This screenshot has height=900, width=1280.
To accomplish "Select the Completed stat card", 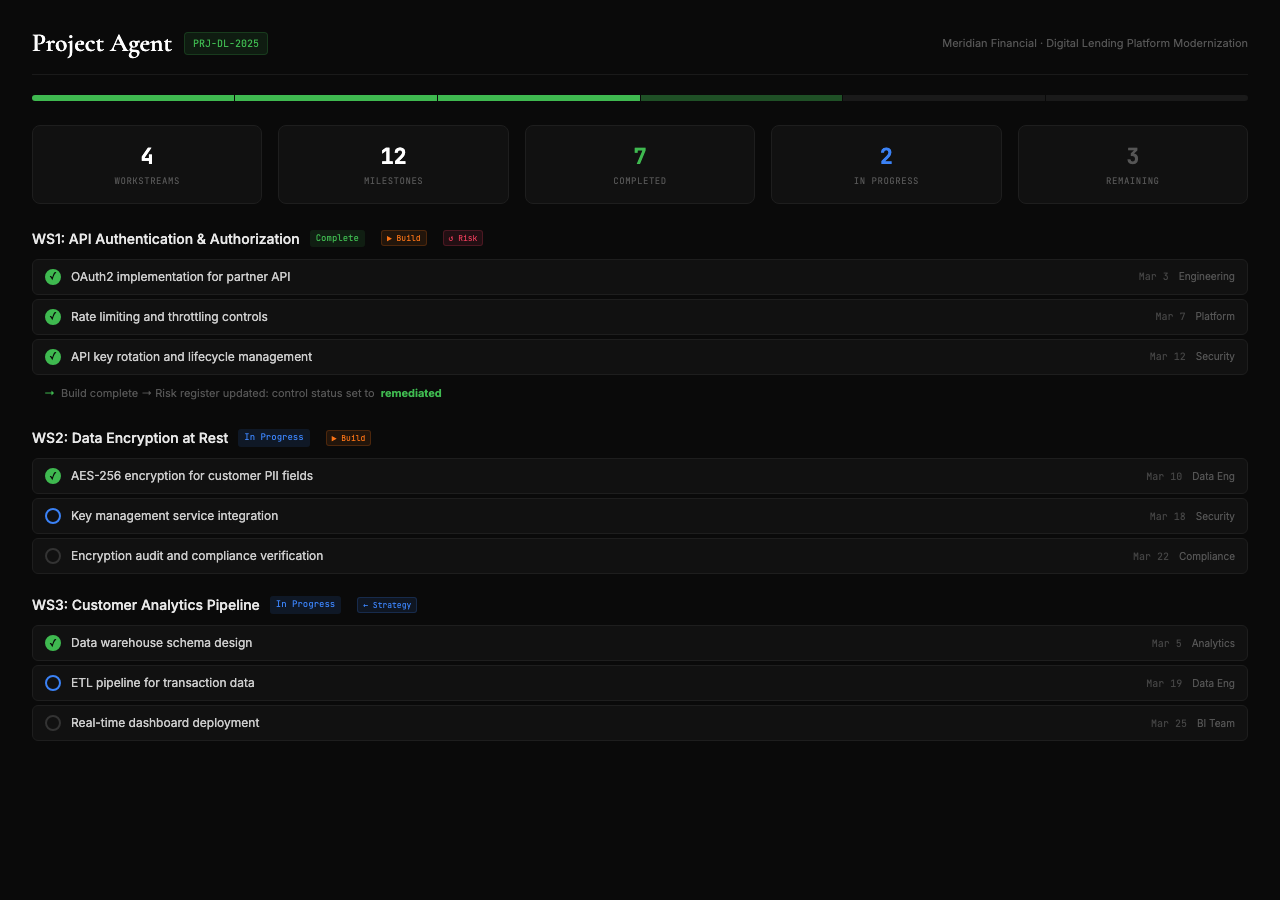I will (639, 164).
